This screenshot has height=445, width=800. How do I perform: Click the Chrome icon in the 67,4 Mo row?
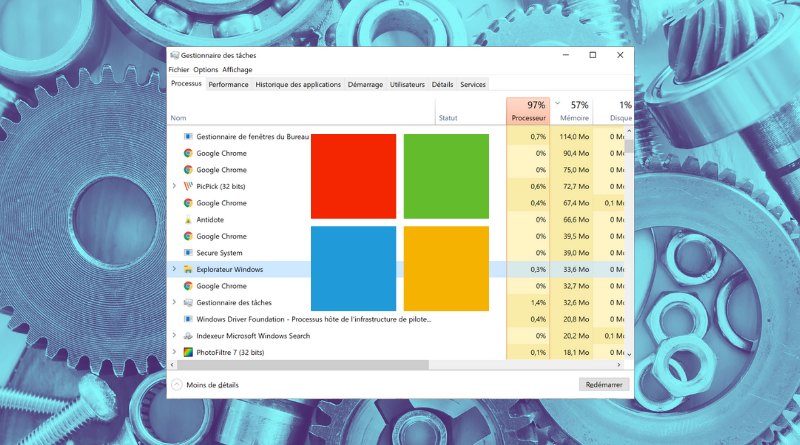188,203
